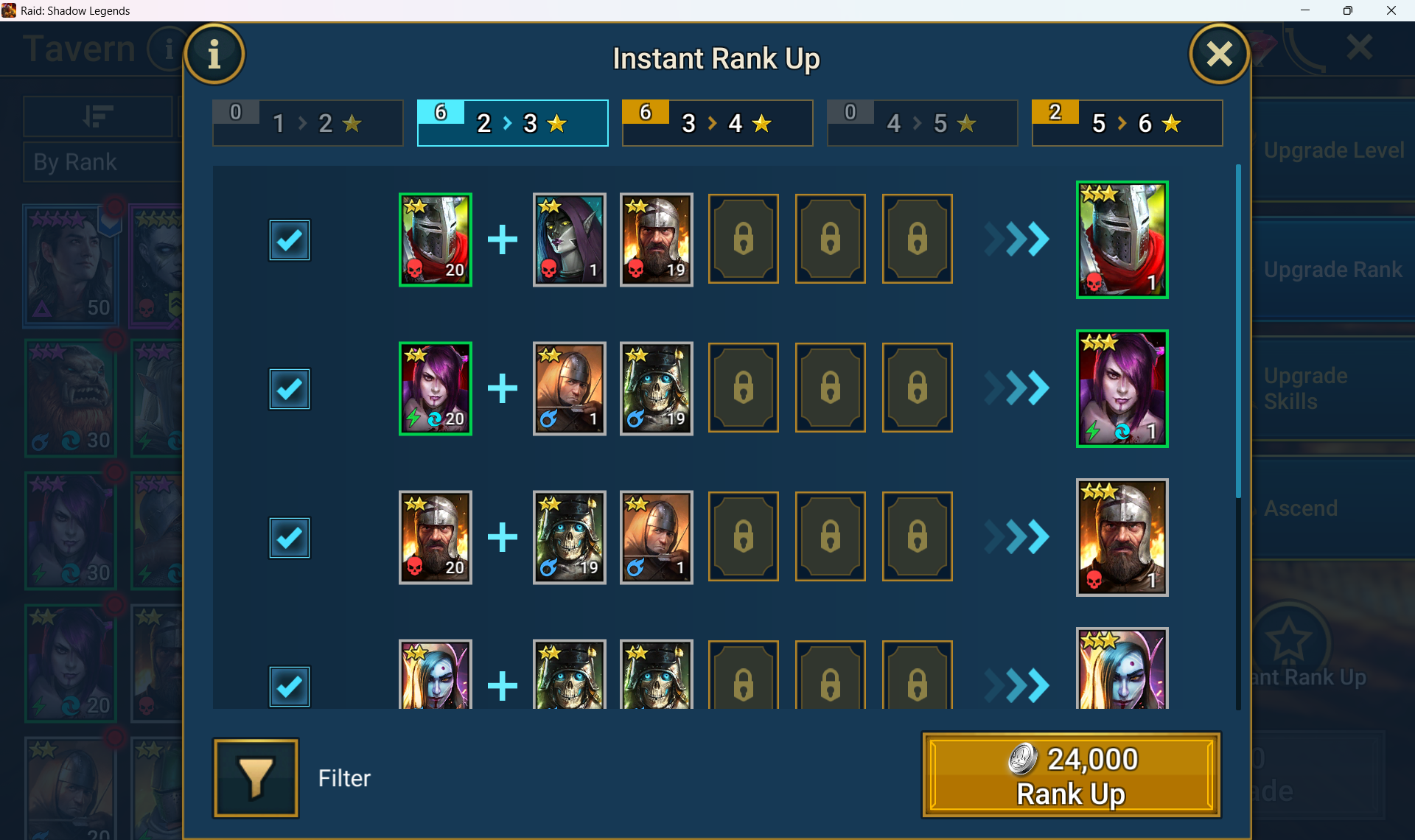Click the resulting 3-star bearded warrior portrait
The height and width of the screenshot is (840, 1415).
[1122, 537]
